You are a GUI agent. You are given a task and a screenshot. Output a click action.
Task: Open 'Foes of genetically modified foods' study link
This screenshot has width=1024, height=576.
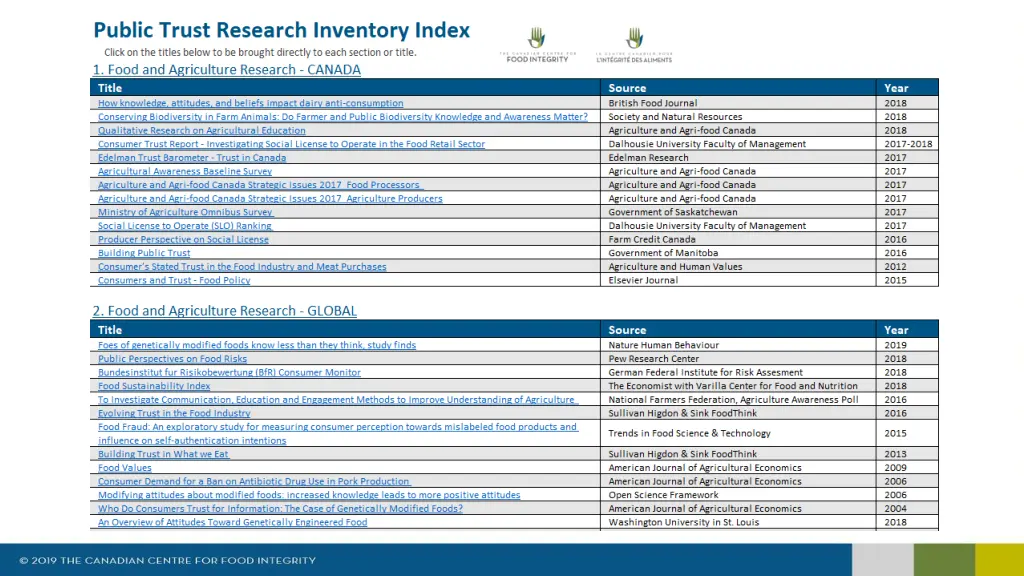(257, 345)
